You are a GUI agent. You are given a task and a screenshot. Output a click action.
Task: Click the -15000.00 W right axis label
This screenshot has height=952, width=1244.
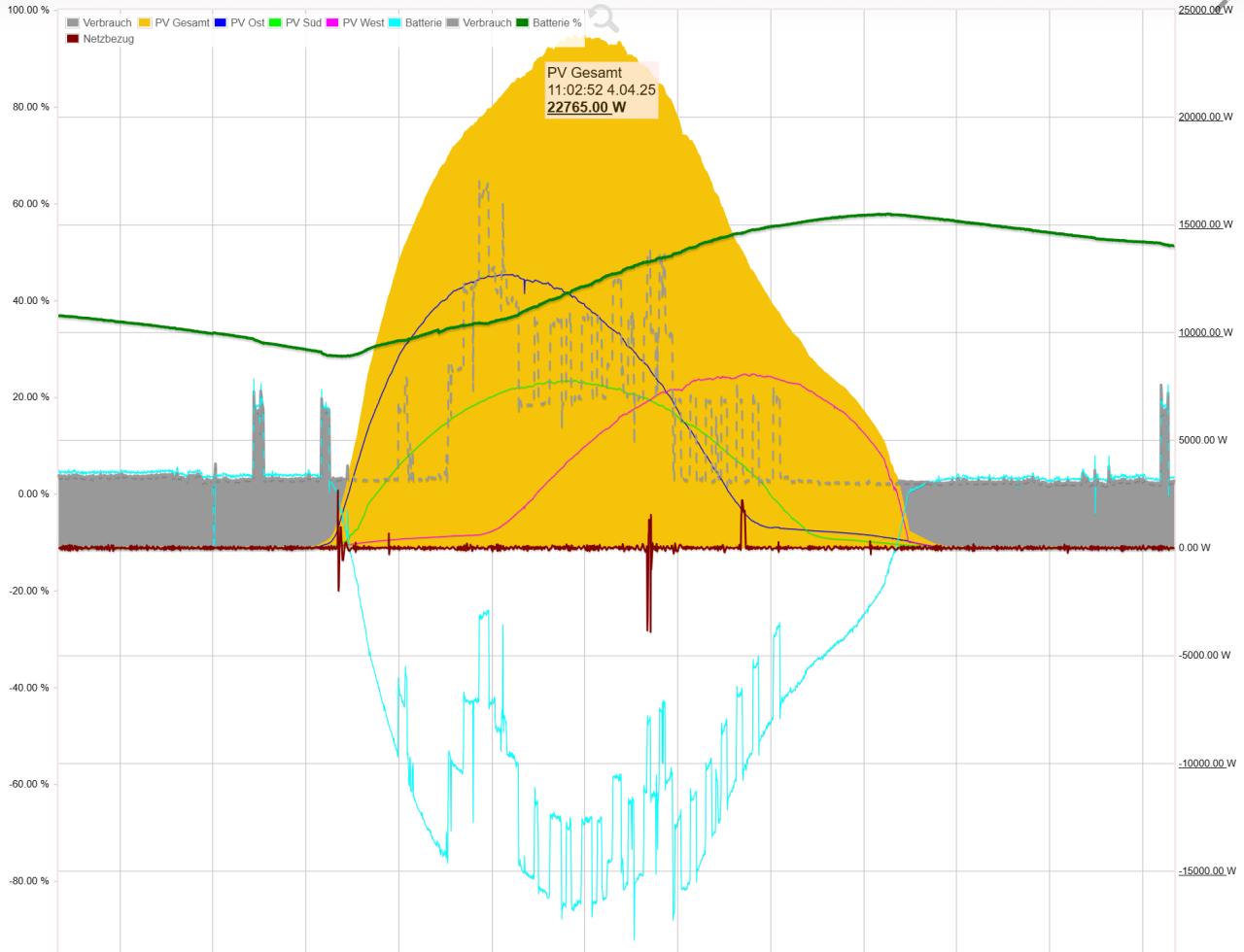(1205, 871)
